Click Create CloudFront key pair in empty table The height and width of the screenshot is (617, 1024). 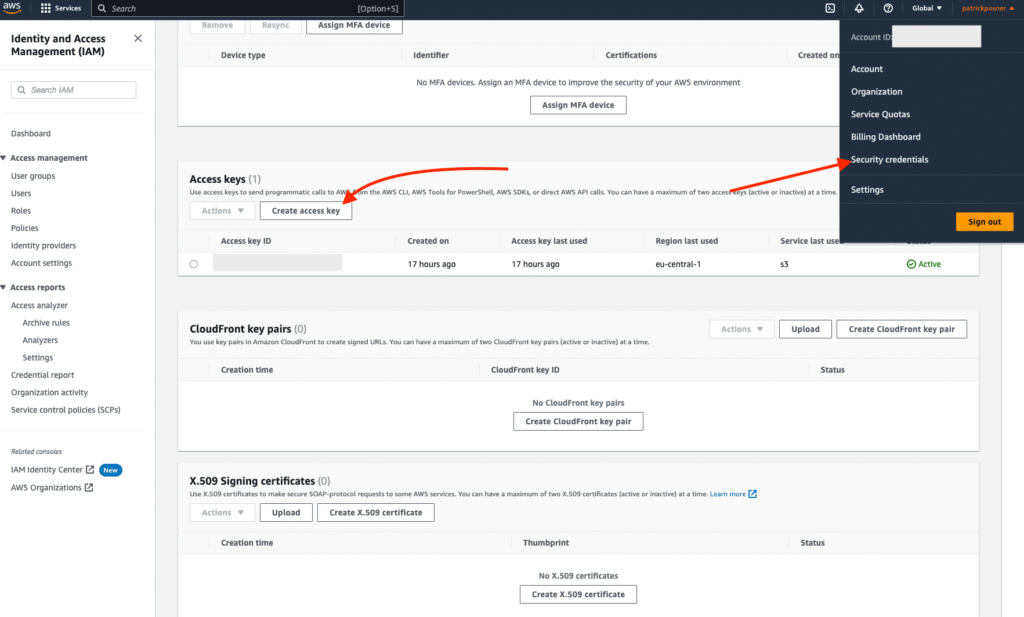coord(578,422)
